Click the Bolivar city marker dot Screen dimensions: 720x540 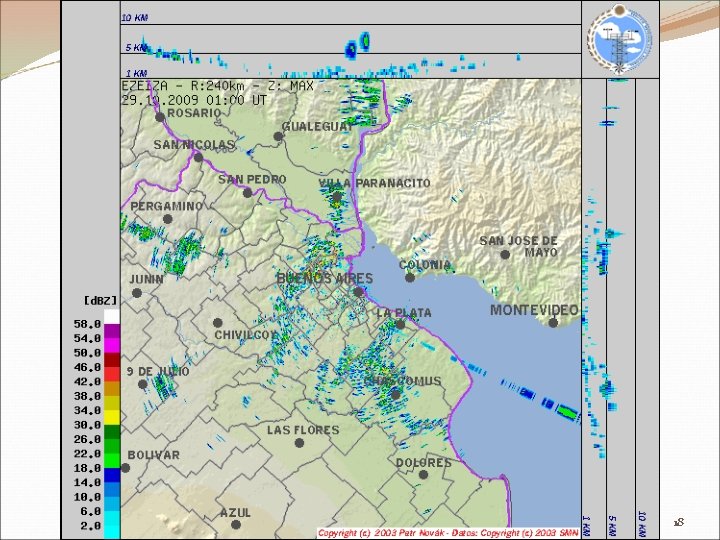click(x=125, y=468)
